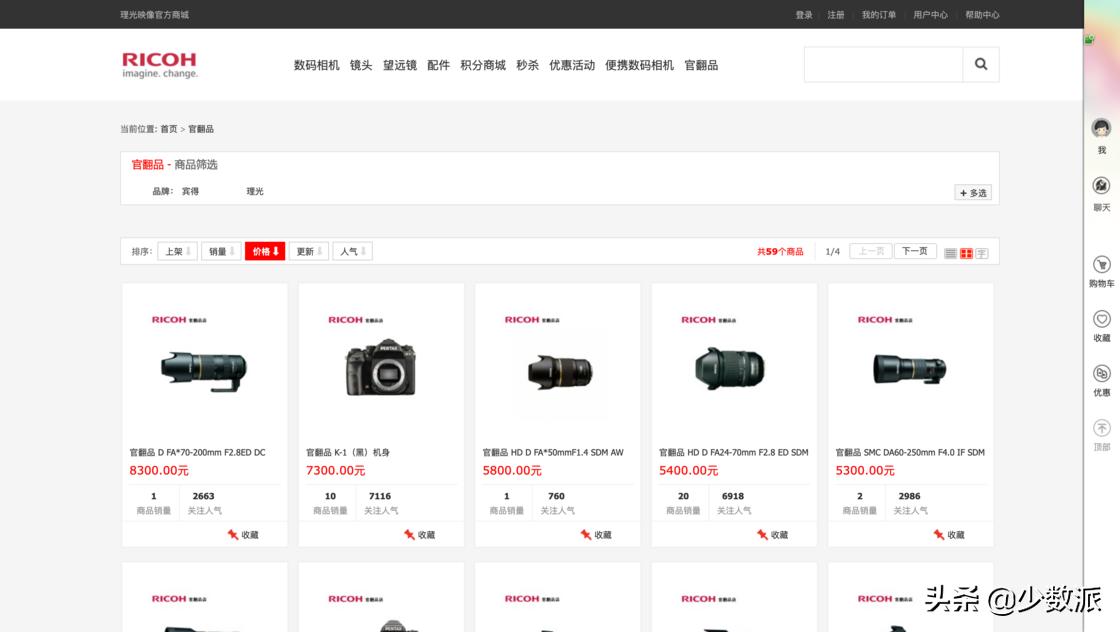This screenshot has height=632, width=1120.
Task: Focus the search input field
Action: [884, 64]
